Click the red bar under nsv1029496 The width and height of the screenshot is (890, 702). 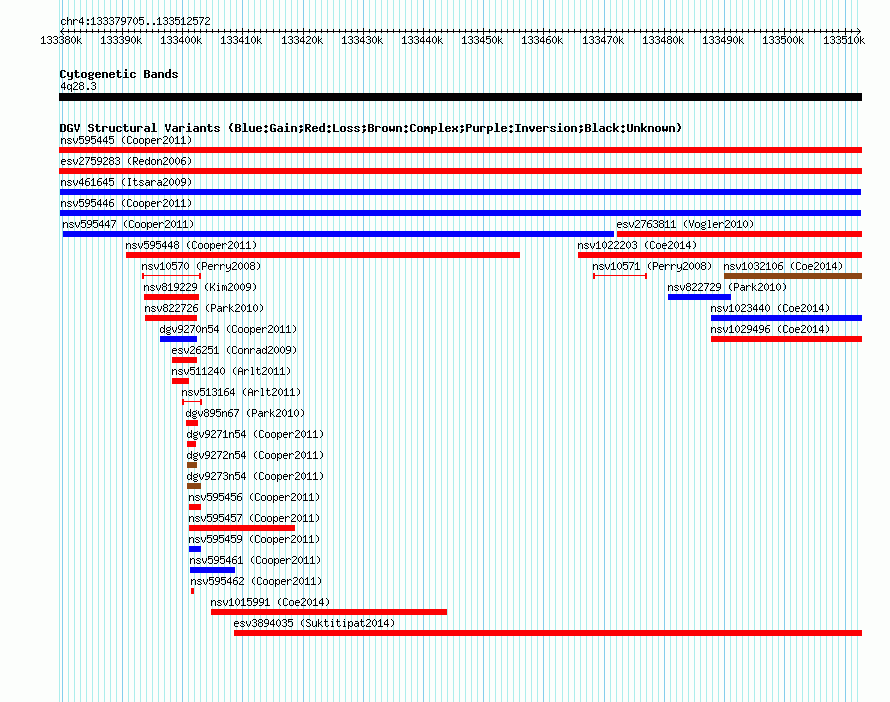[787, 339]
